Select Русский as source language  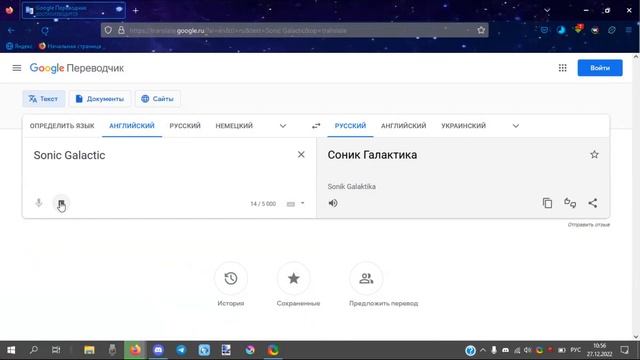pyautogui.click(x=185, y=126)
